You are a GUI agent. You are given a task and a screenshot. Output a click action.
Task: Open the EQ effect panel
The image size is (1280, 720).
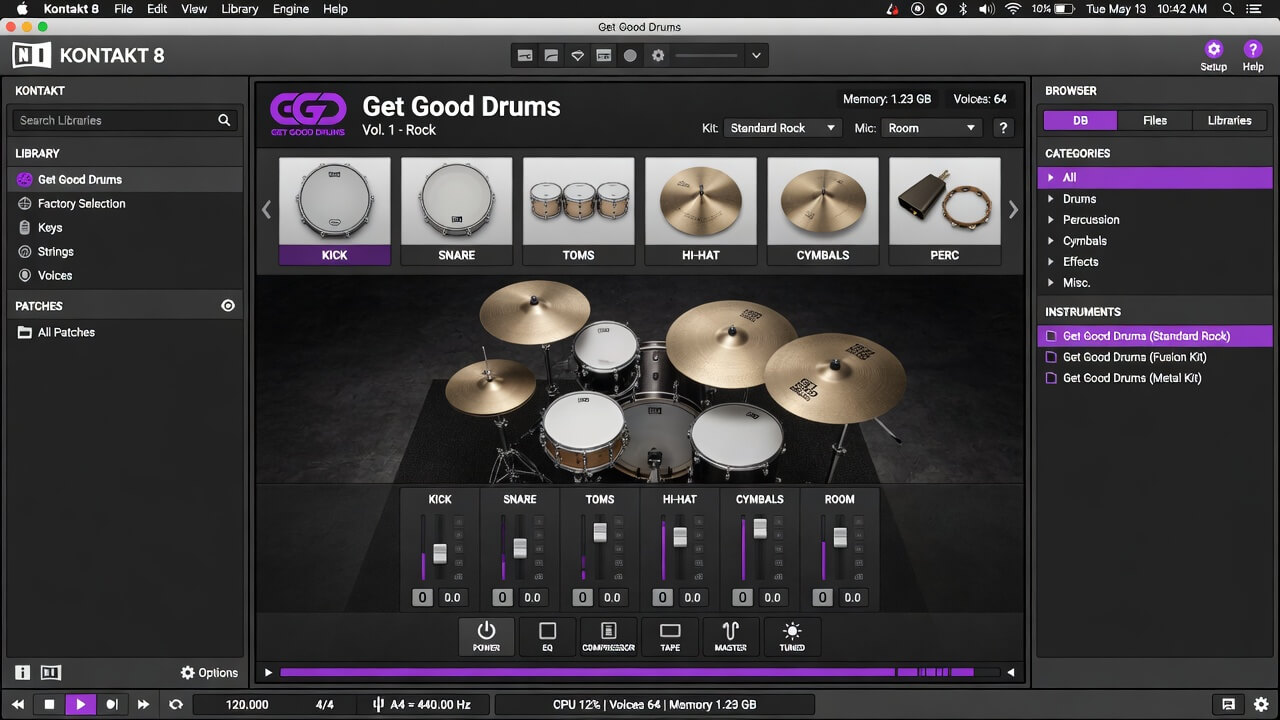pyautogui.click(x=547, y=635)
